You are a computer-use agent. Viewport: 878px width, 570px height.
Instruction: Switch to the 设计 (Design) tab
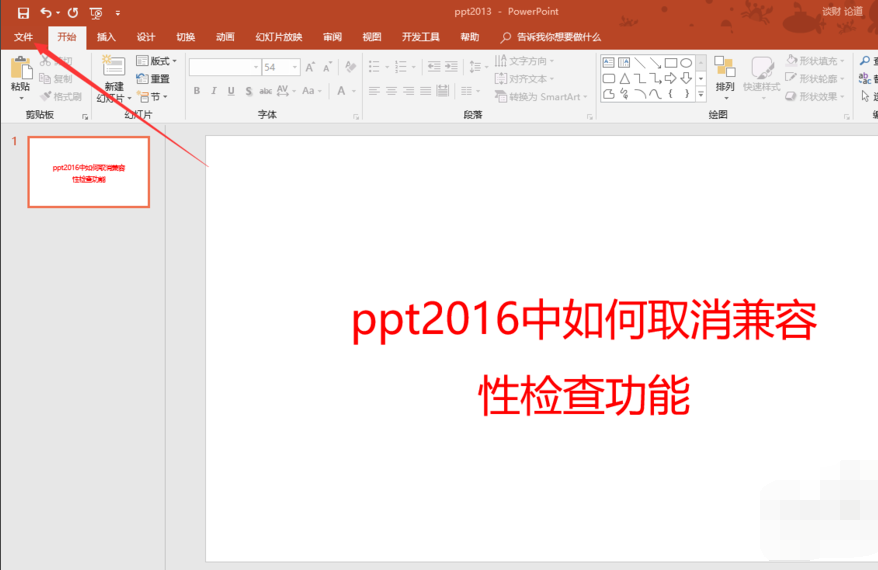pos(146,37)
